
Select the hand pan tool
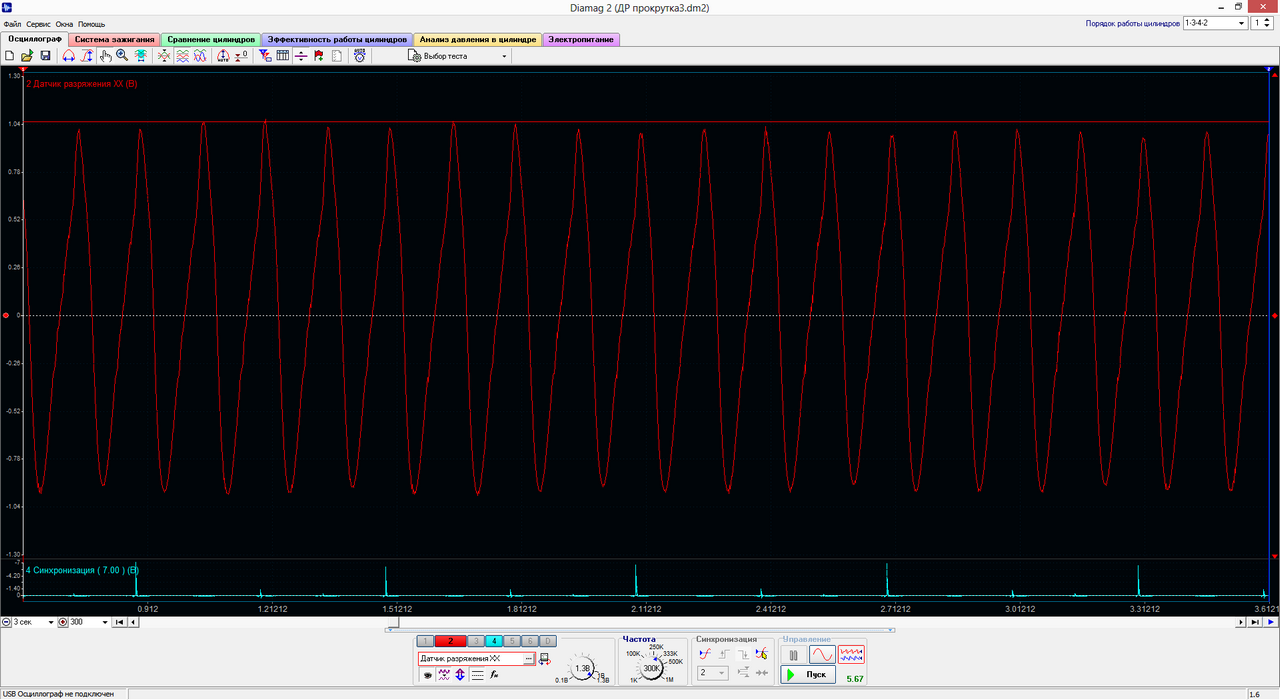[x=106, y=56]
